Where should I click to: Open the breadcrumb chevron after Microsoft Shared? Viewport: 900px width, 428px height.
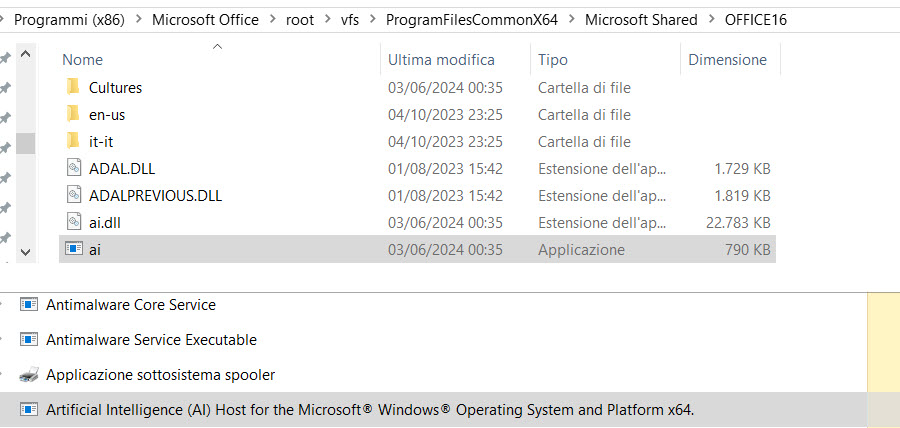(x=710, y=20)
